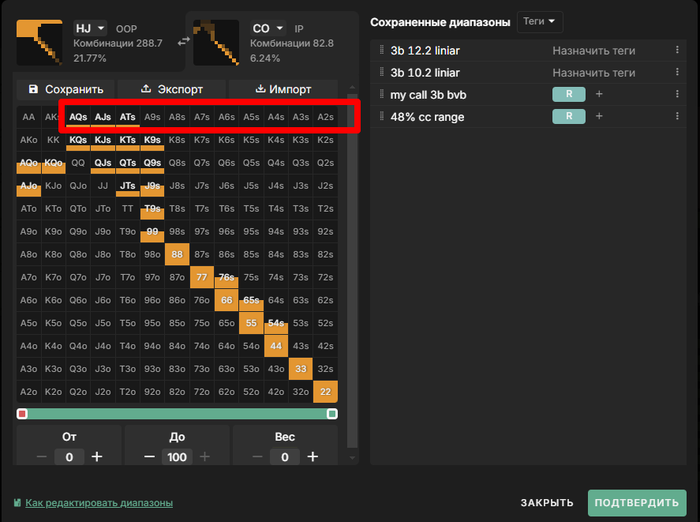Click scrollbar down arrow in range editor
The image size is (700, 522).
[352, 458]
